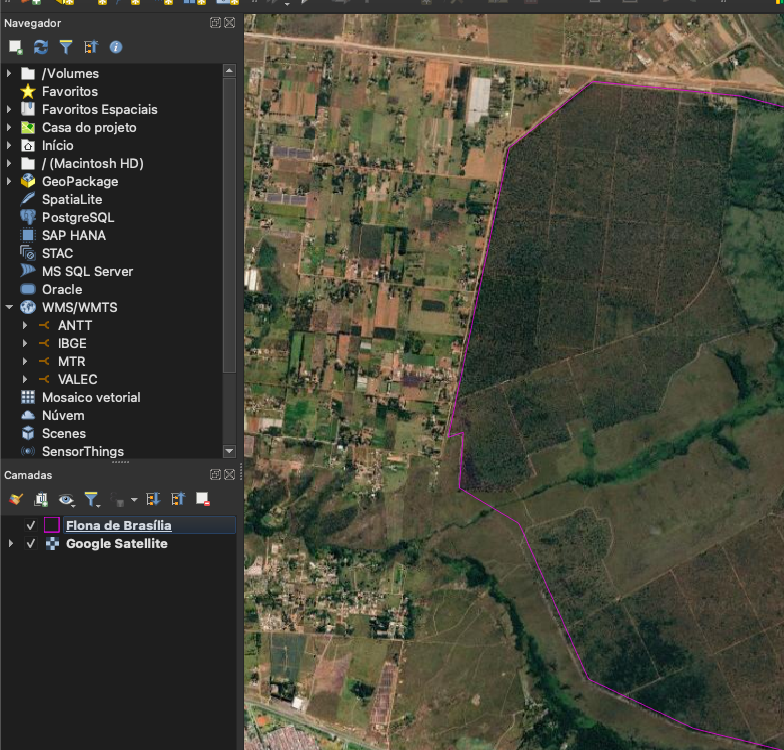784x750 pixels.
Task: Select Favoritos star item
Action: coord(70,92)
